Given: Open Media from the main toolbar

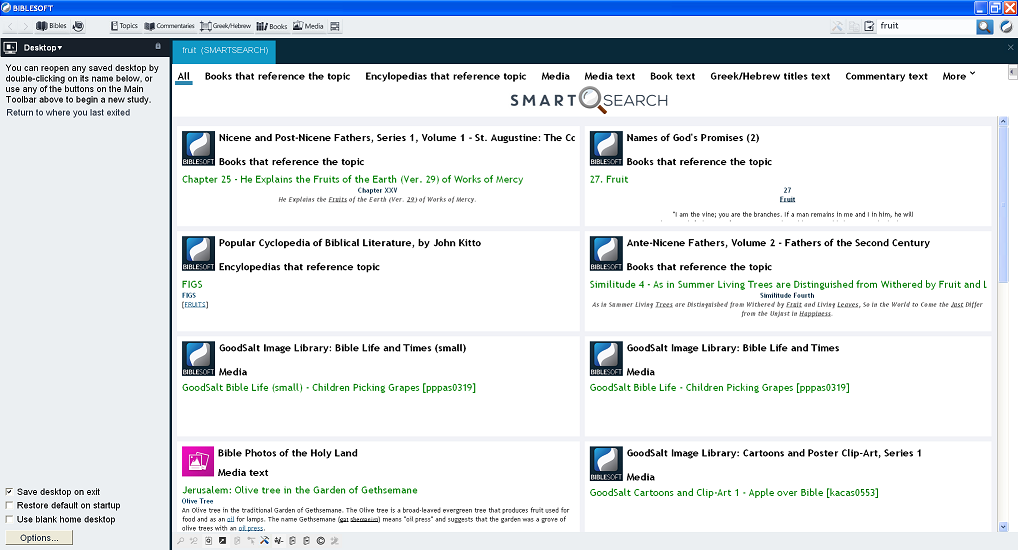Looking at the screenshot, I should pos(308,26).
